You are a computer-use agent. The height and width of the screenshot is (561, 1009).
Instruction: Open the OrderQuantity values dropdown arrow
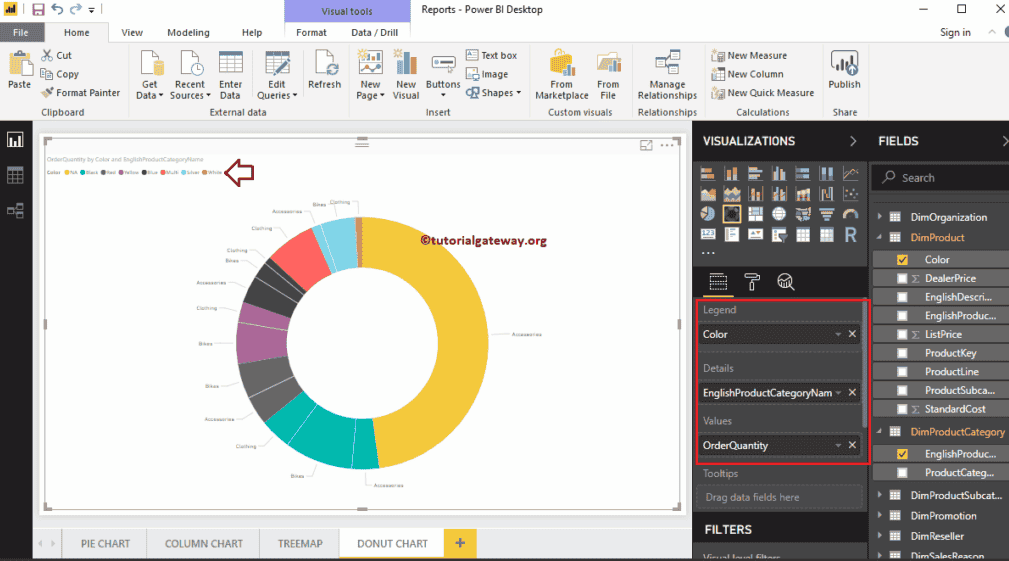(838, 445)
